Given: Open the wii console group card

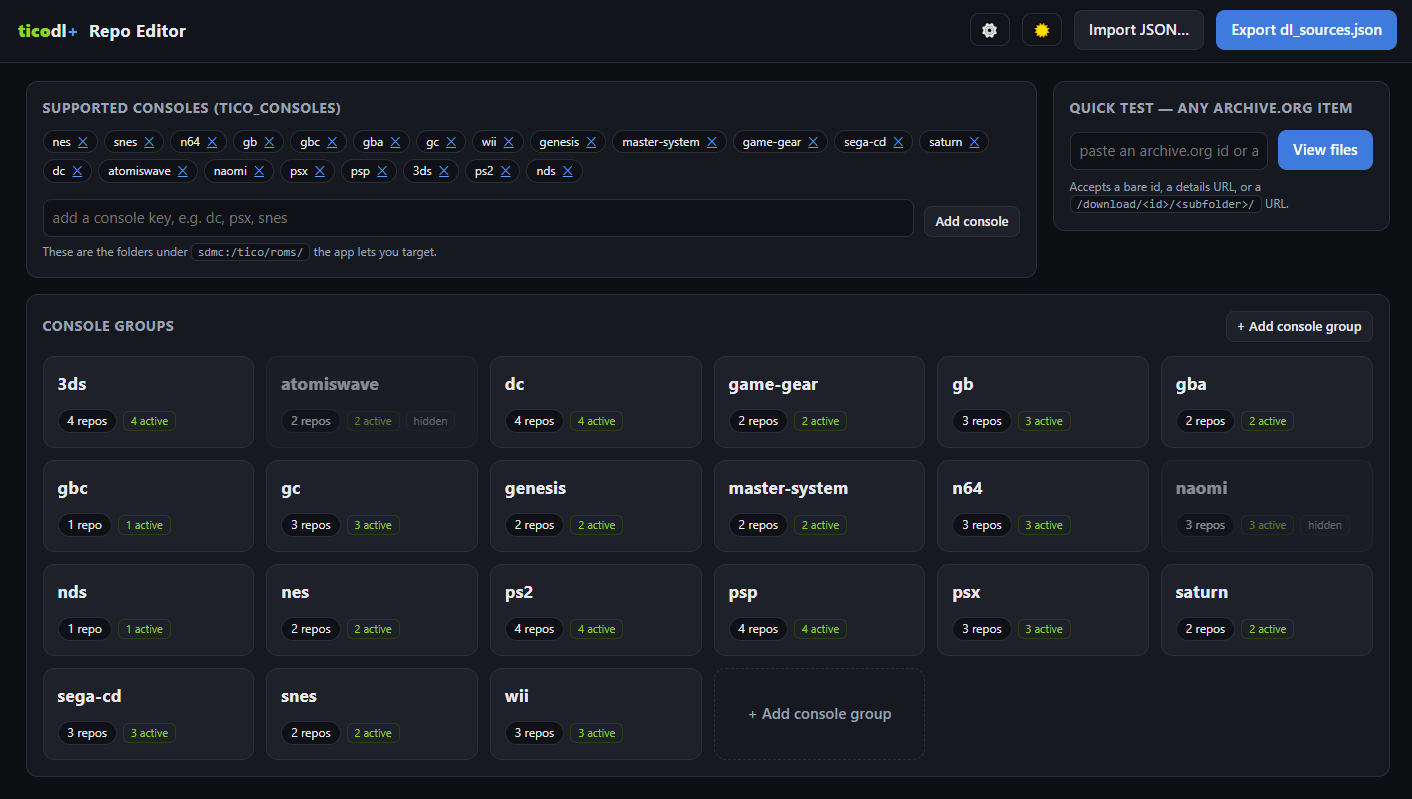Looking at the screenshot, I should [596, 714].
